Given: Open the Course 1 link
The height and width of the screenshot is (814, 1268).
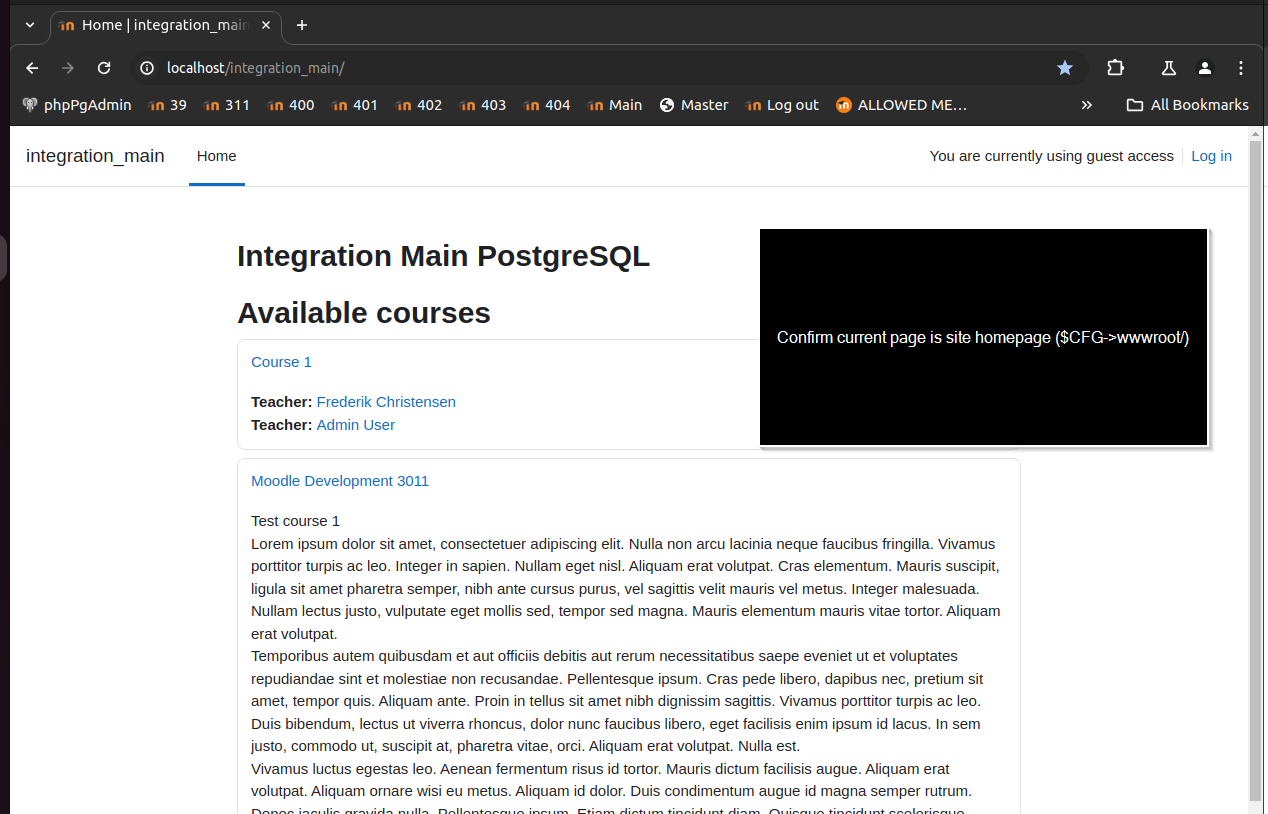Looking at the screenshot, I should click(281, 362).
